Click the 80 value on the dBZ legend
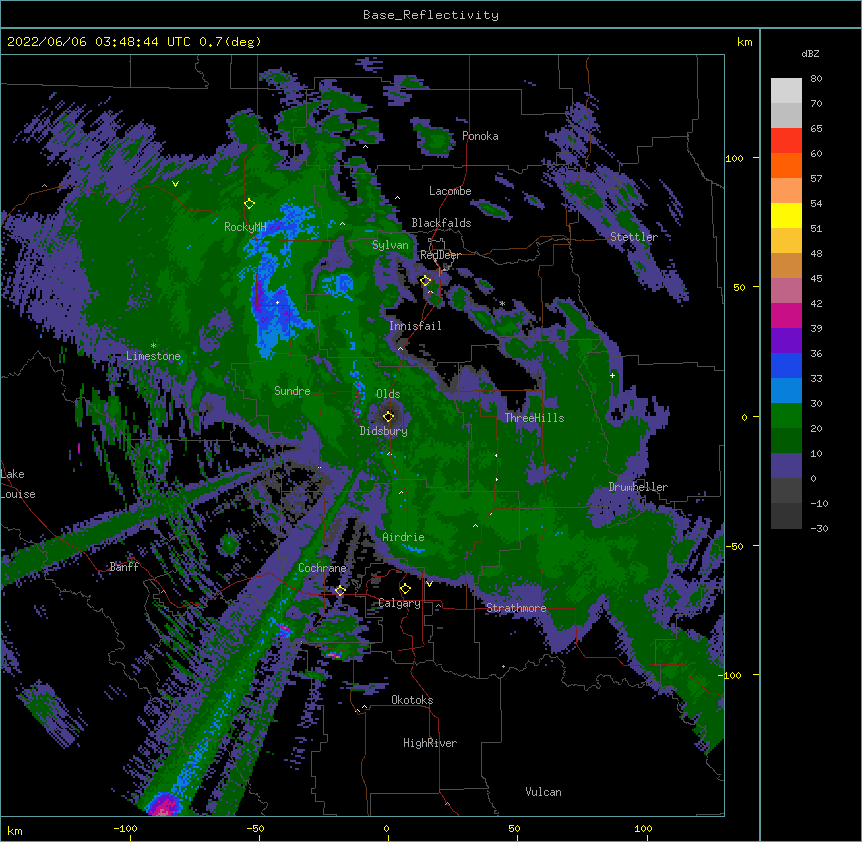Image resolution: width=862 pixels, height=842 pixels. click(816, 78)
